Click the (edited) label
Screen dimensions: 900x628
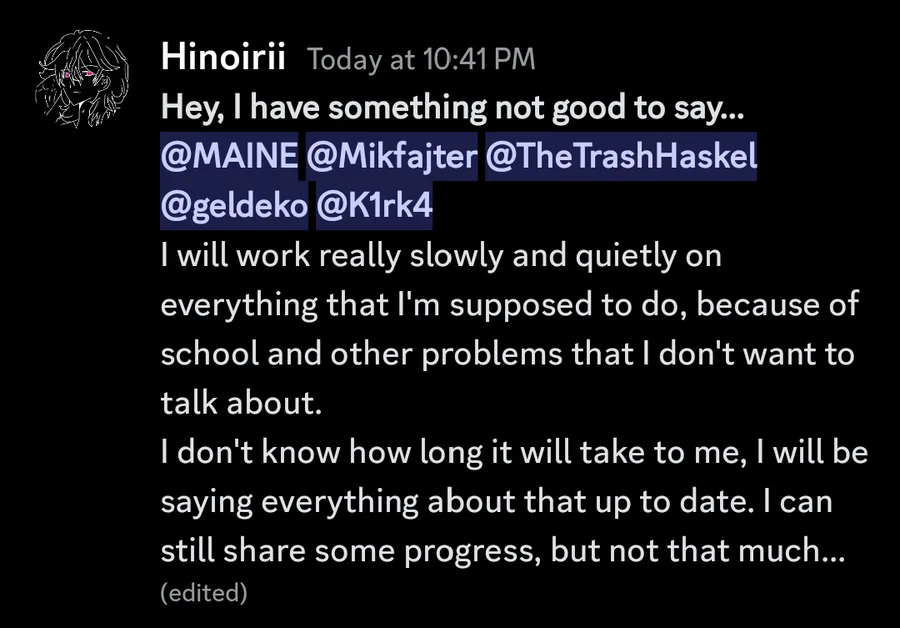203,592
